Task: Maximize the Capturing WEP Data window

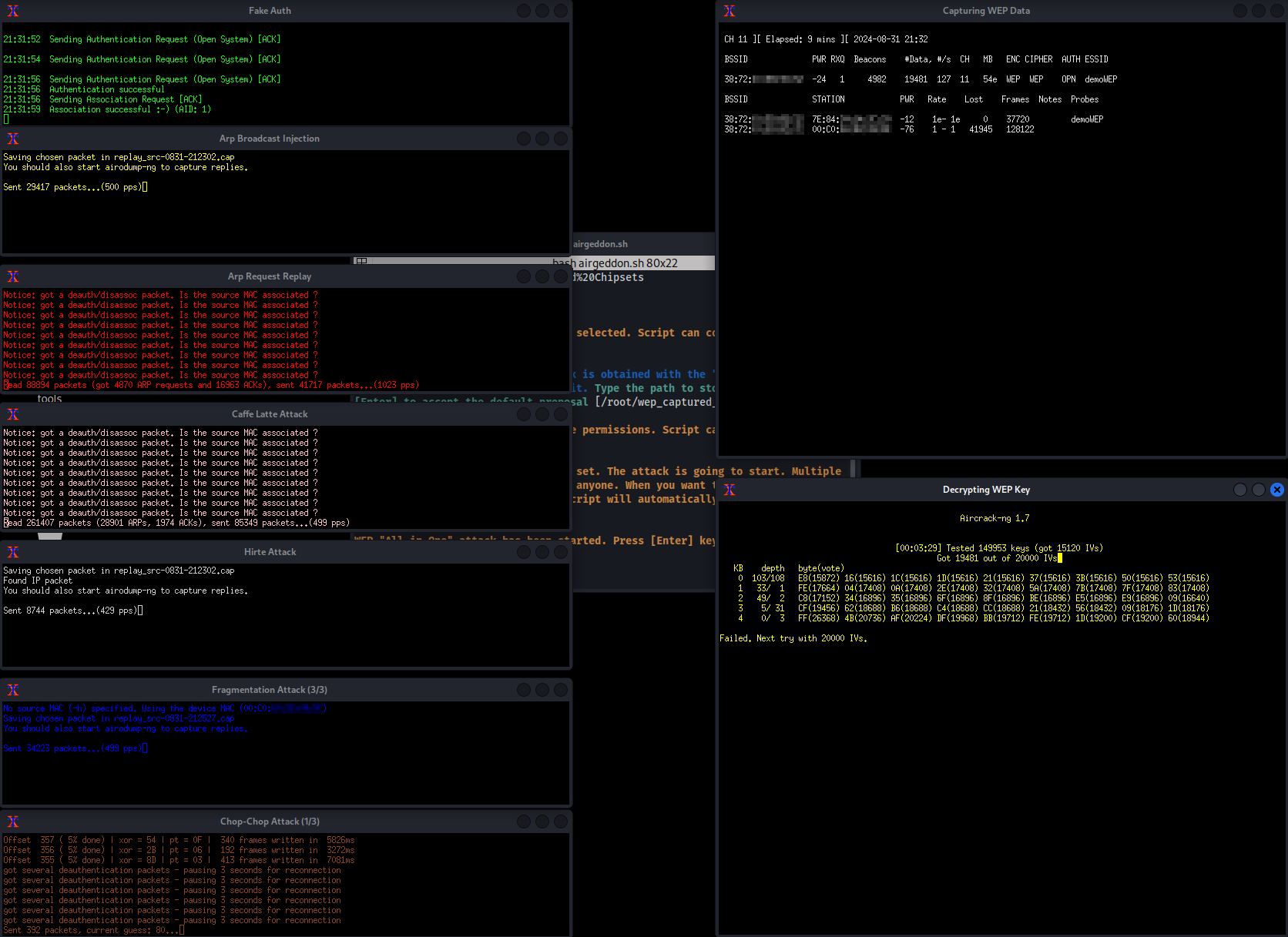Action: 1259,11
